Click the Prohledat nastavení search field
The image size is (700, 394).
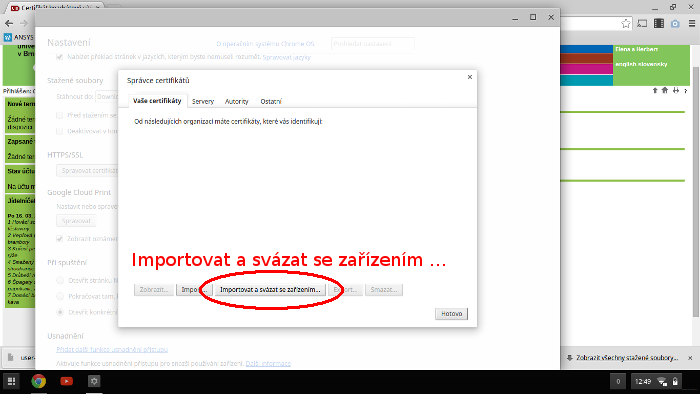[373, 44]
